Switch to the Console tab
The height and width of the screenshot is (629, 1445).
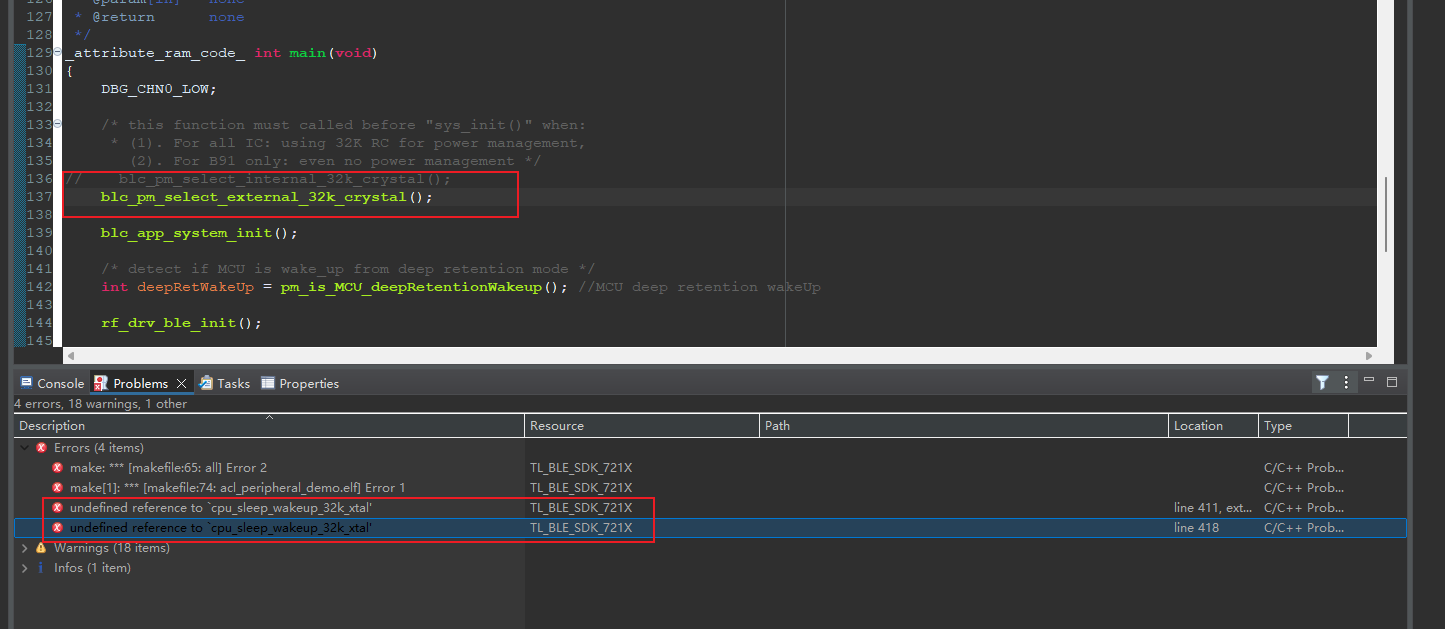coord(52,383)
